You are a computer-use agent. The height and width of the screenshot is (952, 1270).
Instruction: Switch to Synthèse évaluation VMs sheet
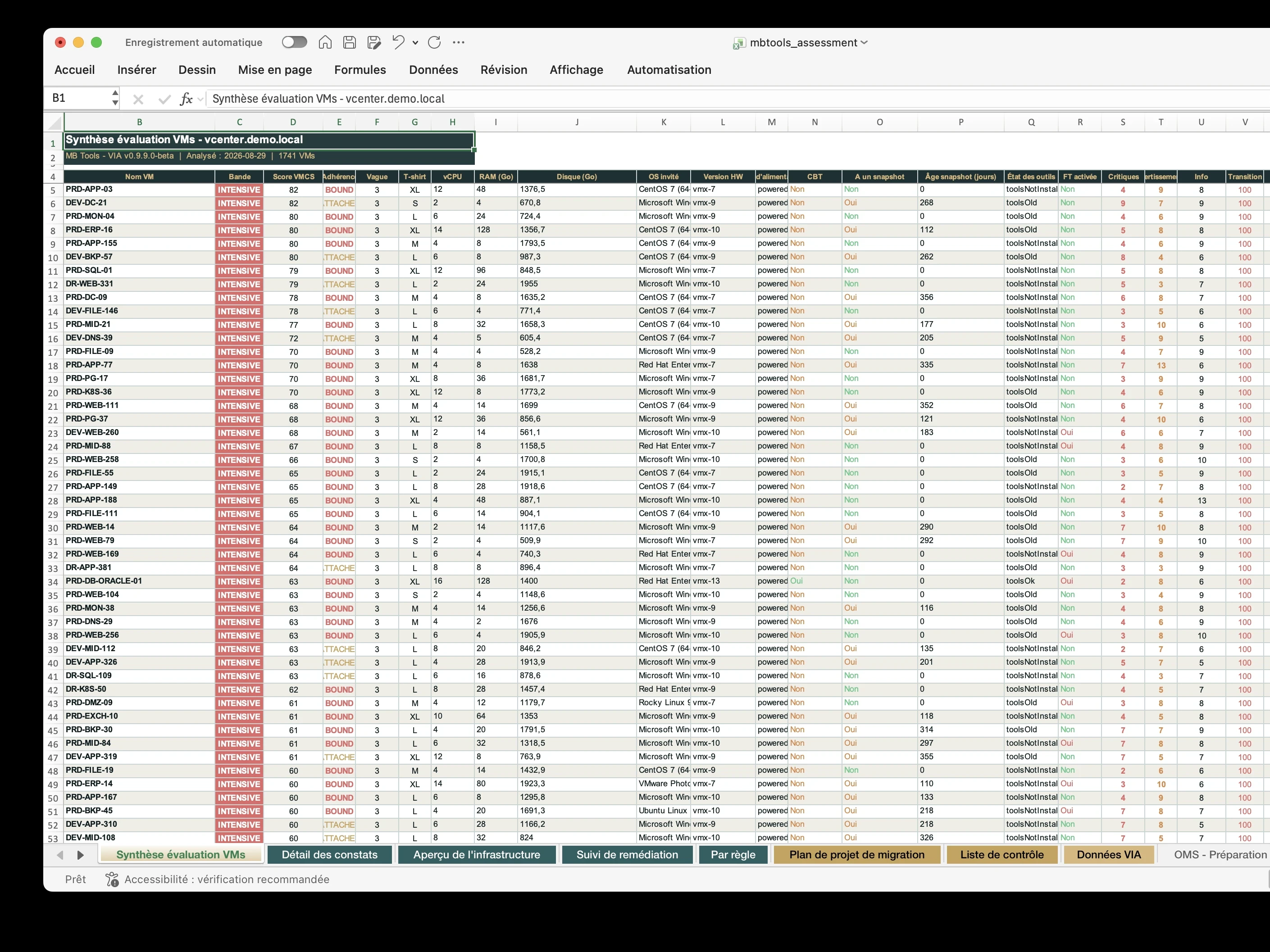pos(181,854)
